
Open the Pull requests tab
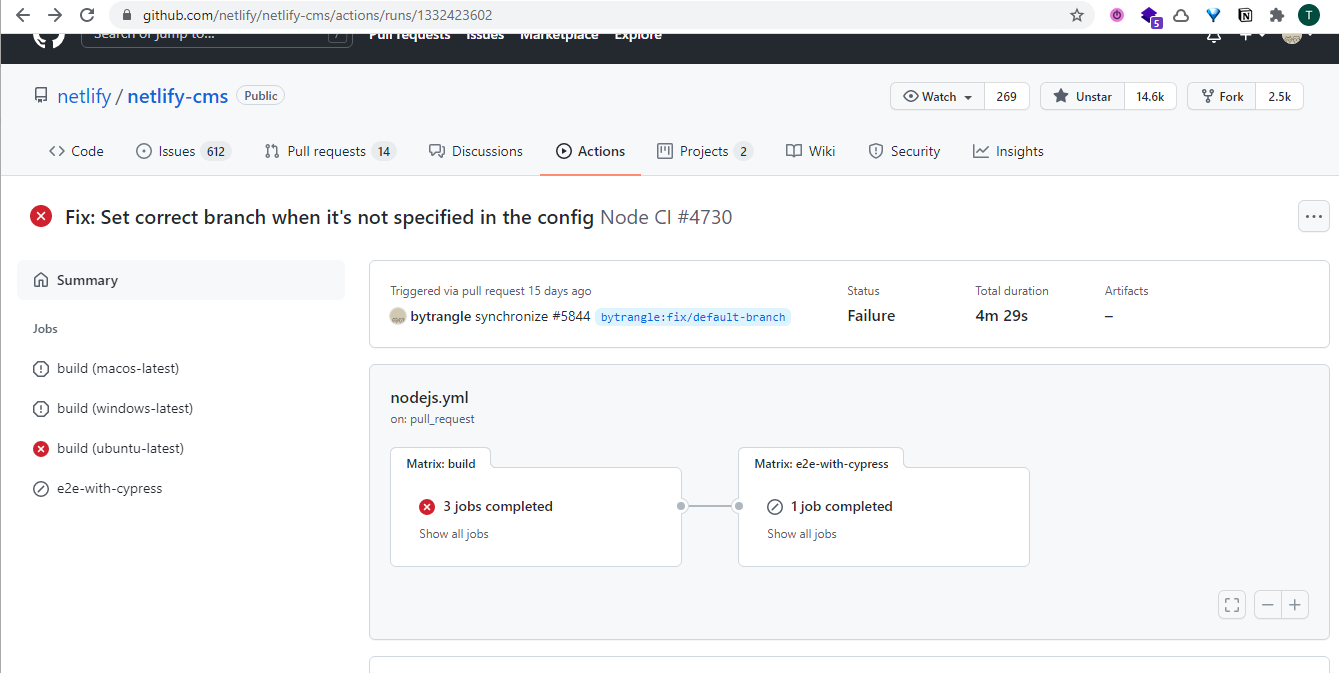coord(330,151)
